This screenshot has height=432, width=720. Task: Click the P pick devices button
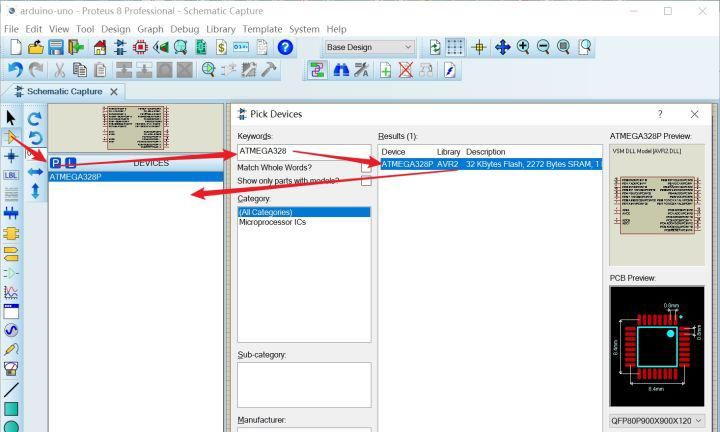click(56, 163)
